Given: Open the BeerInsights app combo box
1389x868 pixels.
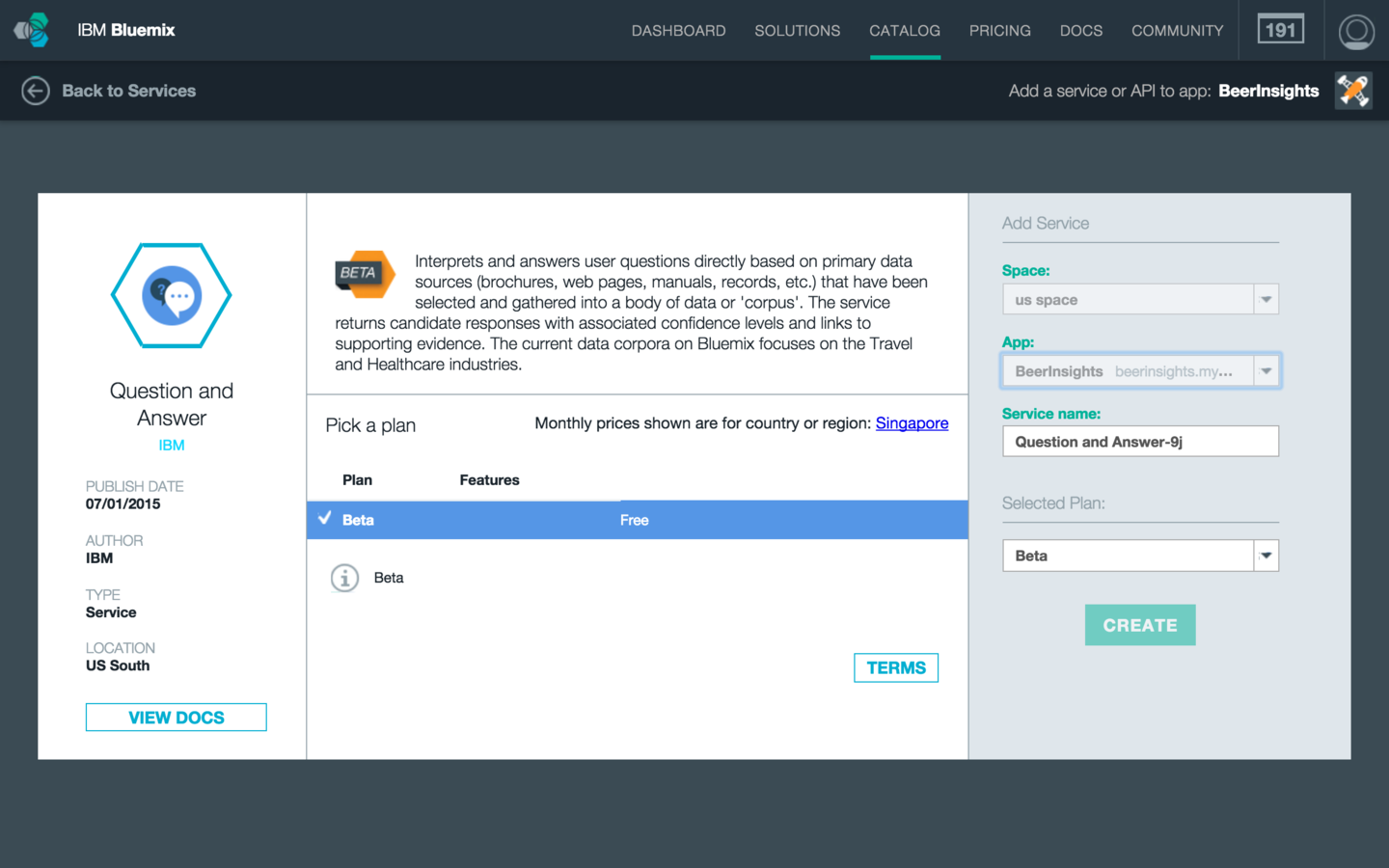Looking at the screenshot, I should pos(1140,371).
